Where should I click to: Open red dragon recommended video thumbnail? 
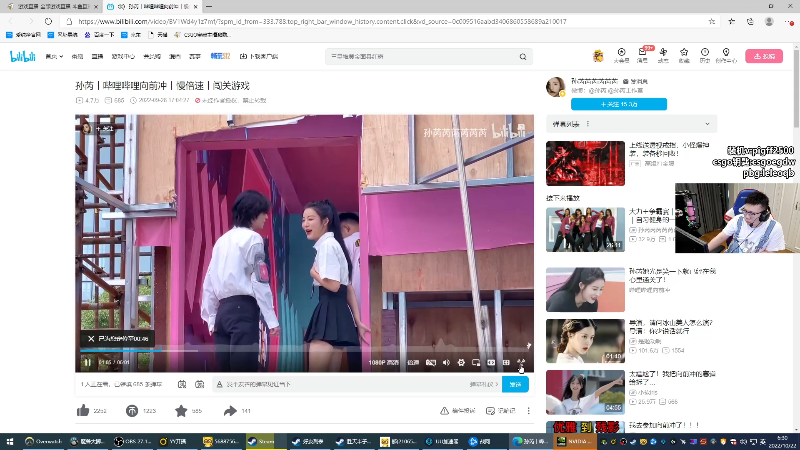pyautogui.click(x=585, y=163)
